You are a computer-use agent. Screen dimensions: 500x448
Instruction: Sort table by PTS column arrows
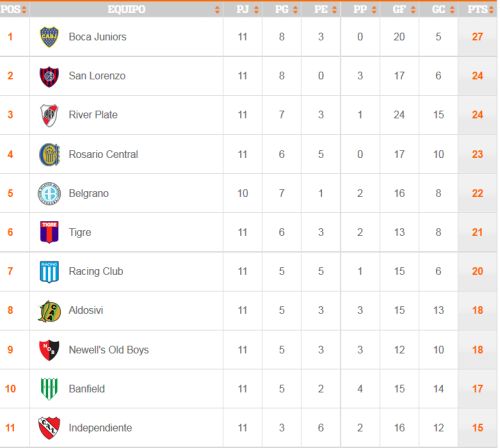click(491, 10)
